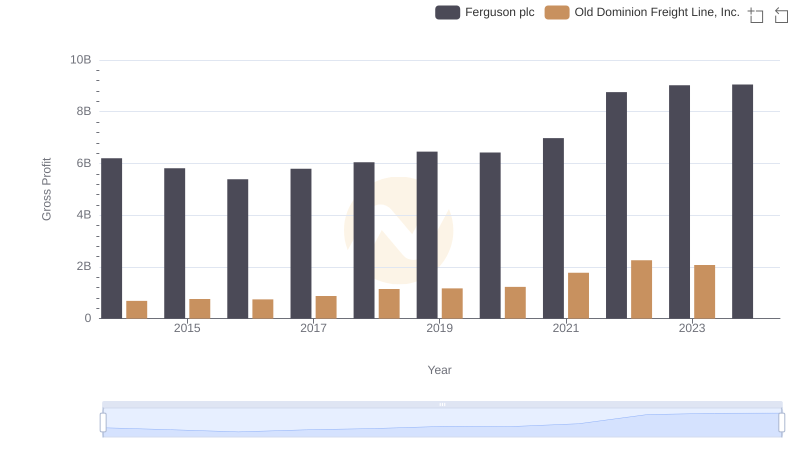Screen dimensions: 800x461
Task: Click the '4B' y-axis label
Action: point(84,215)
